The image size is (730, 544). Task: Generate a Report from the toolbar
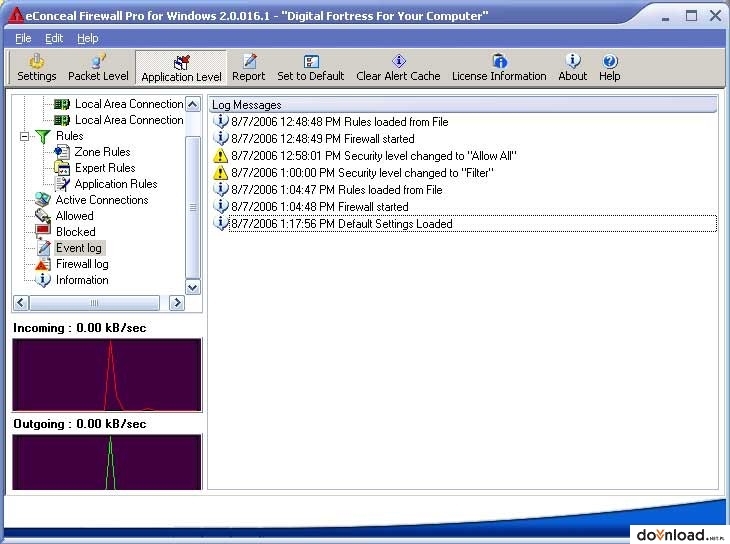pyautogui.click(x=249, y=68)
